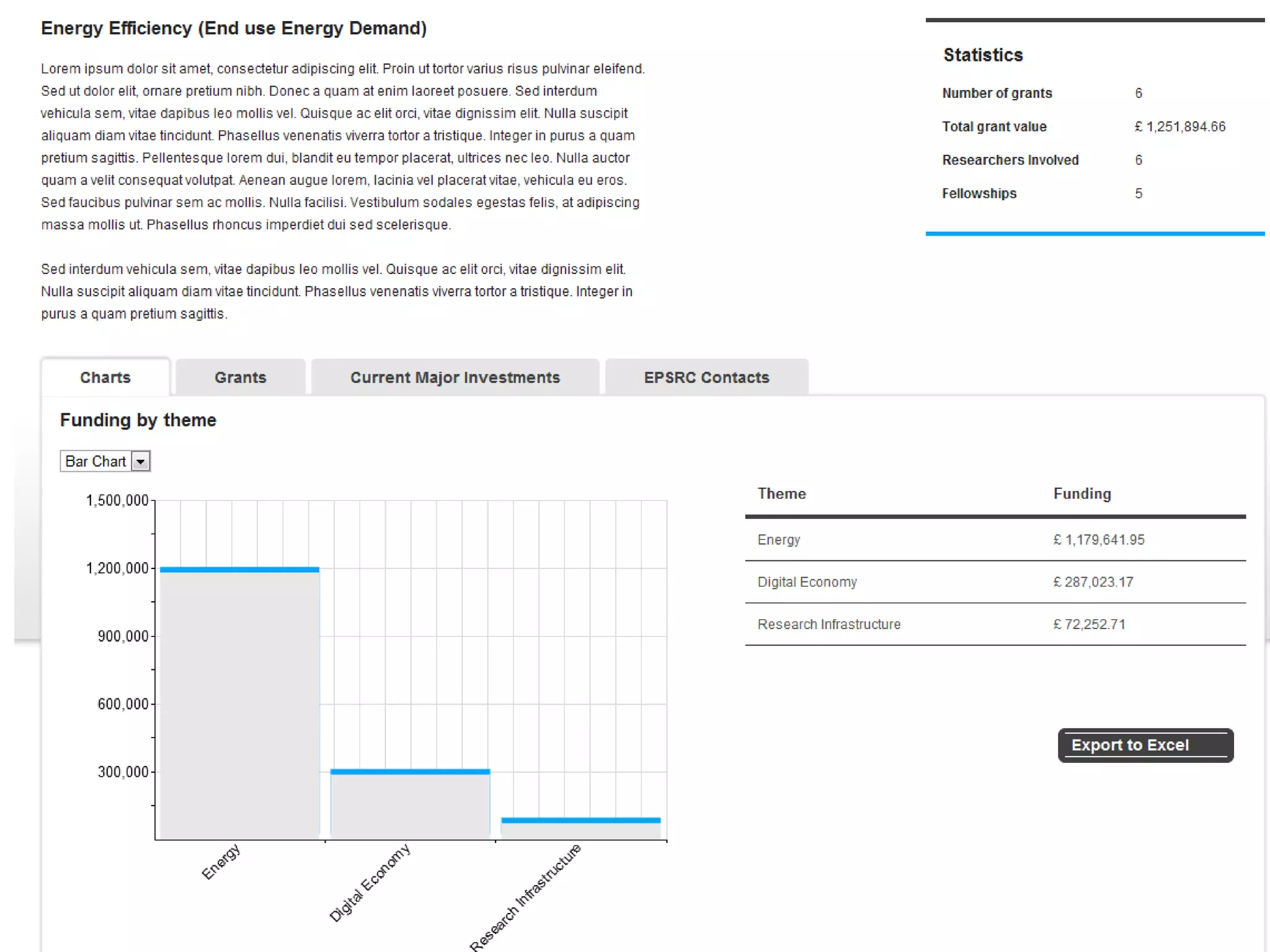This screenshot has width=1270, height=952.
Task: Click the Digital Economy bar in the chart
Action: [411, 804]
